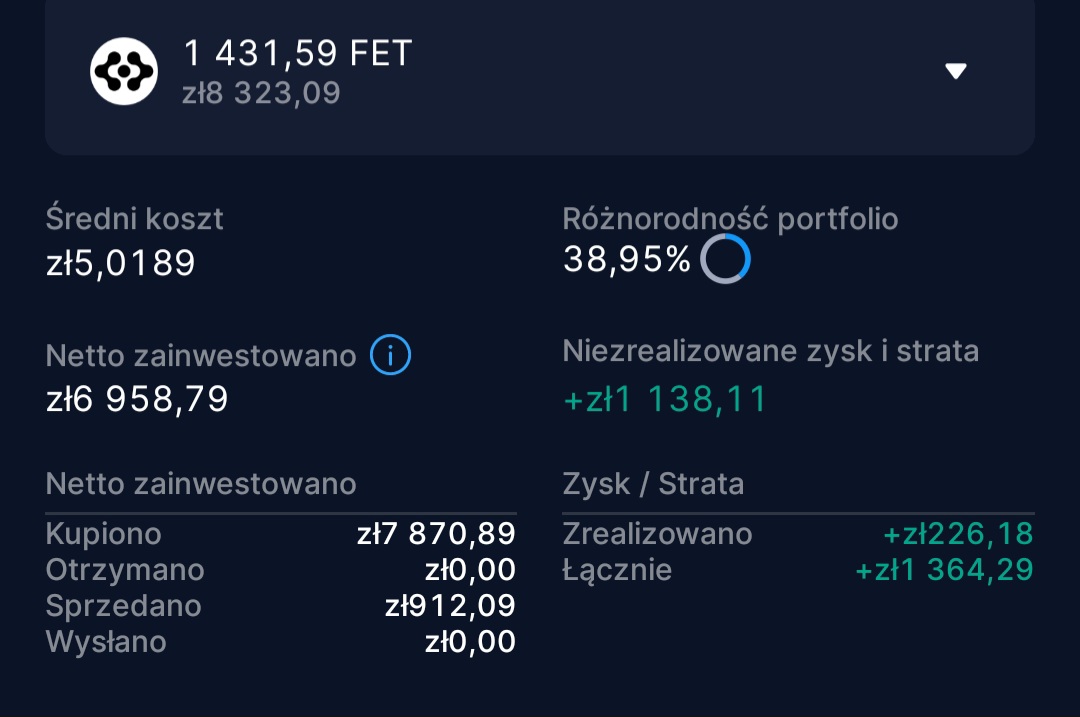Screen dimensions: 1080x717
Task: Tap the info icon beside Netto zainwestowano
Action: coord(390,355)
